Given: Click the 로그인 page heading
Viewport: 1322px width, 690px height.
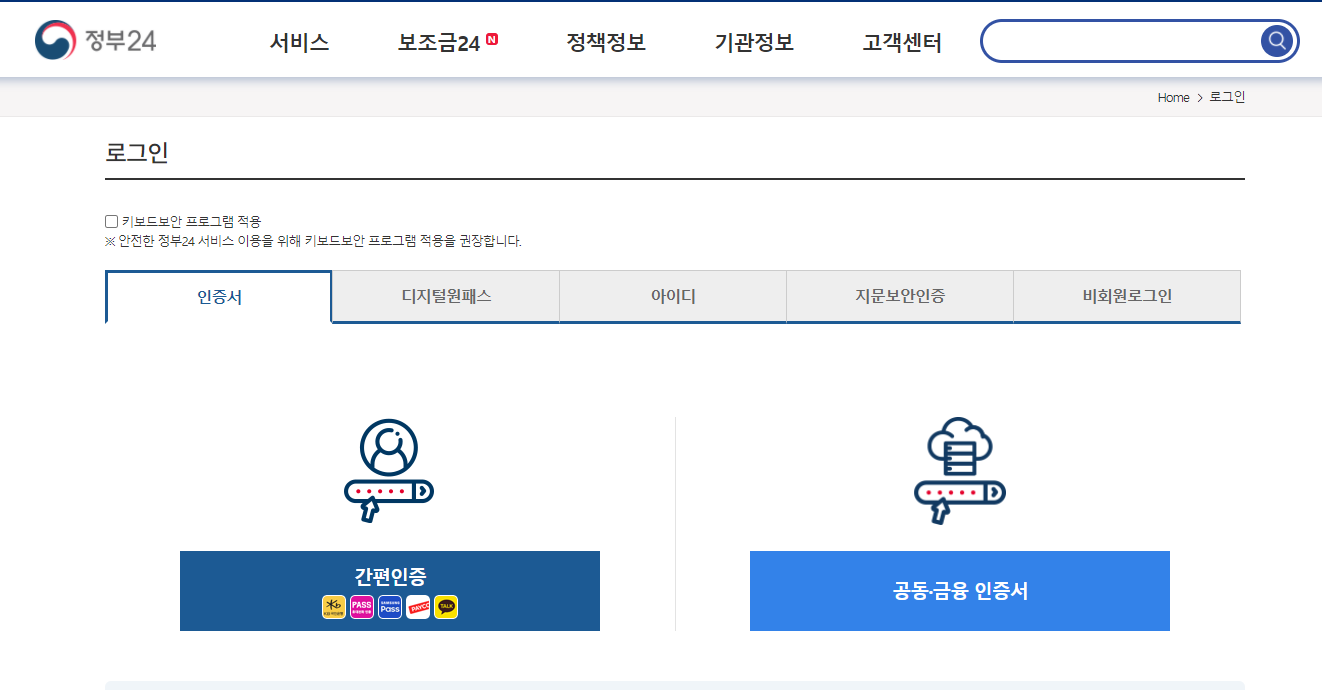Looking at the screenshot, I should tap(137, 153).
